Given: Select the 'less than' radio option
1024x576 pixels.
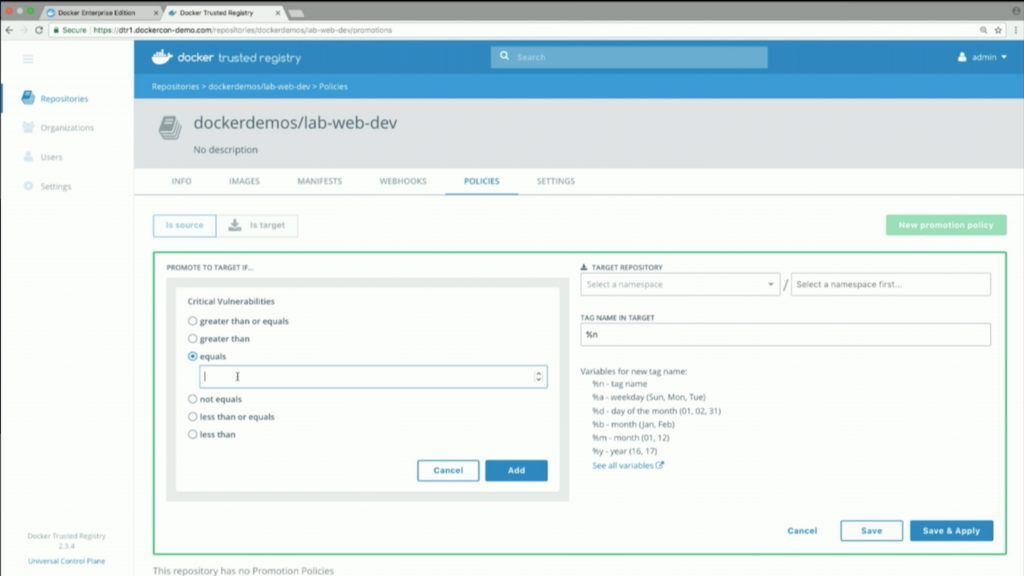Looking at the screenshot, I should [193, 434].
